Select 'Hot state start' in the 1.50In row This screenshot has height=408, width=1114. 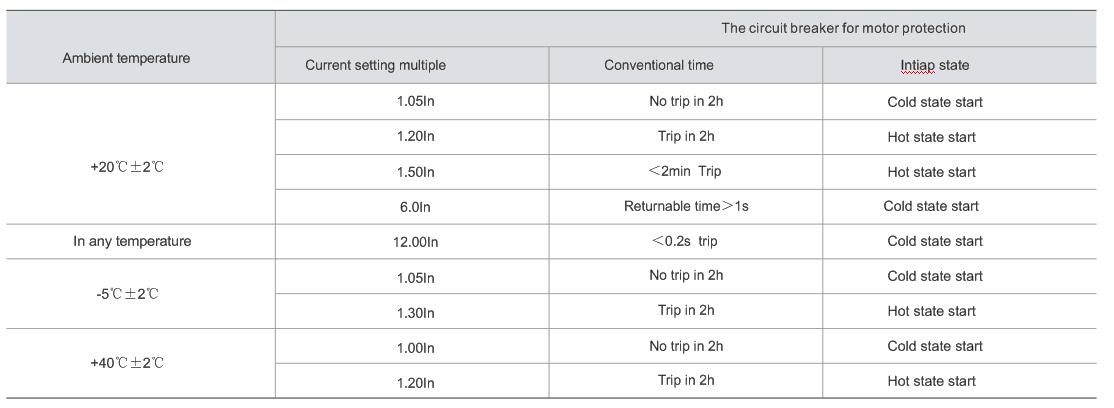(931, 172)
